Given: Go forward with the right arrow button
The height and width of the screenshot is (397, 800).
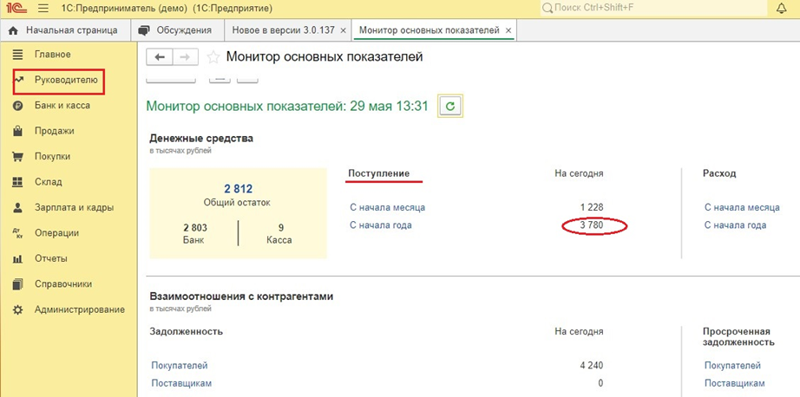Looking at the screenshot, I should tap(186, 57).
